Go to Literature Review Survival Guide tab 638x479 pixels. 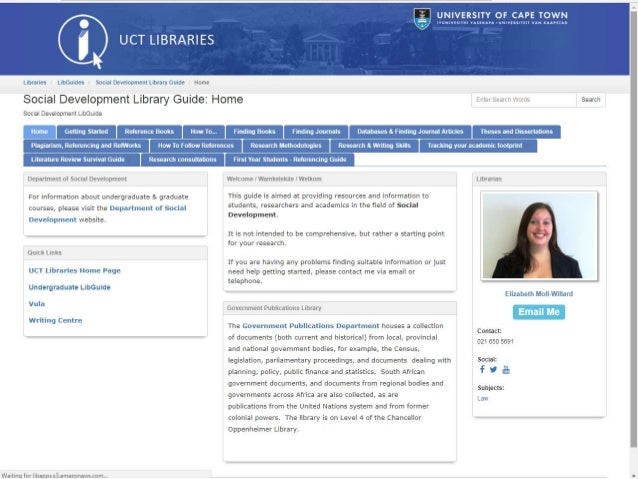(78, 159)
